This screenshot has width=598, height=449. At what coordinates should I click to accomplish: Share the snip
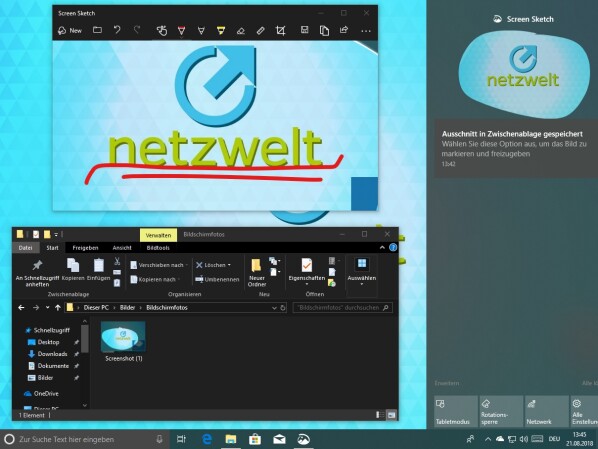[344, 30]
